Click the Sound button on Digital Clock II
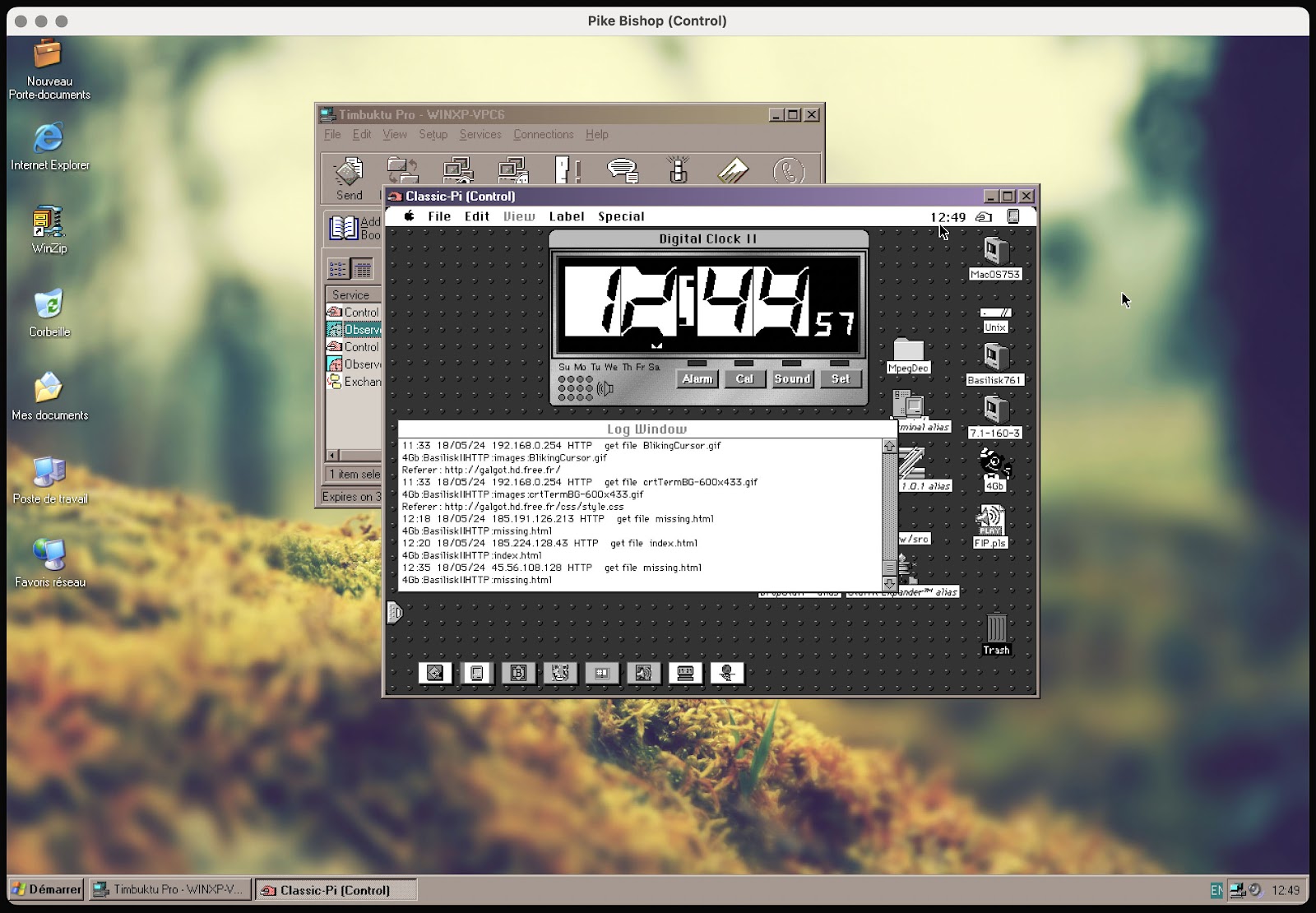1316x913 pixels. (792, 378)
